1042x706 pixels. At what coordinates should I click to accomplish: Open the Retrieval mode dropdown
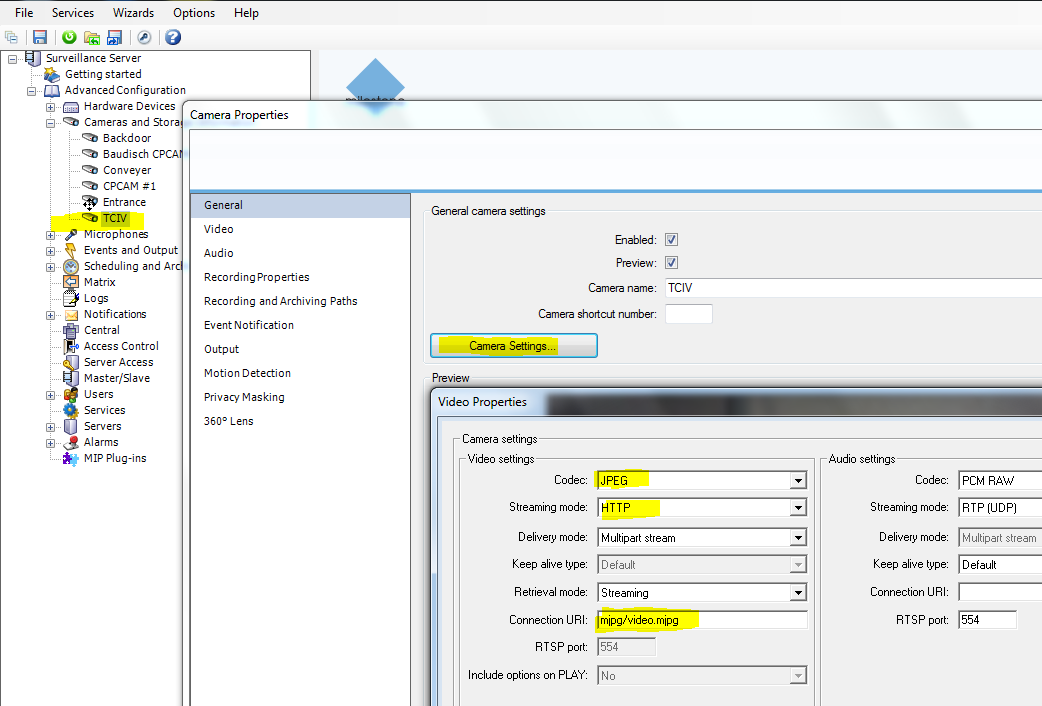pyautogui.click(x=798, y=593)
